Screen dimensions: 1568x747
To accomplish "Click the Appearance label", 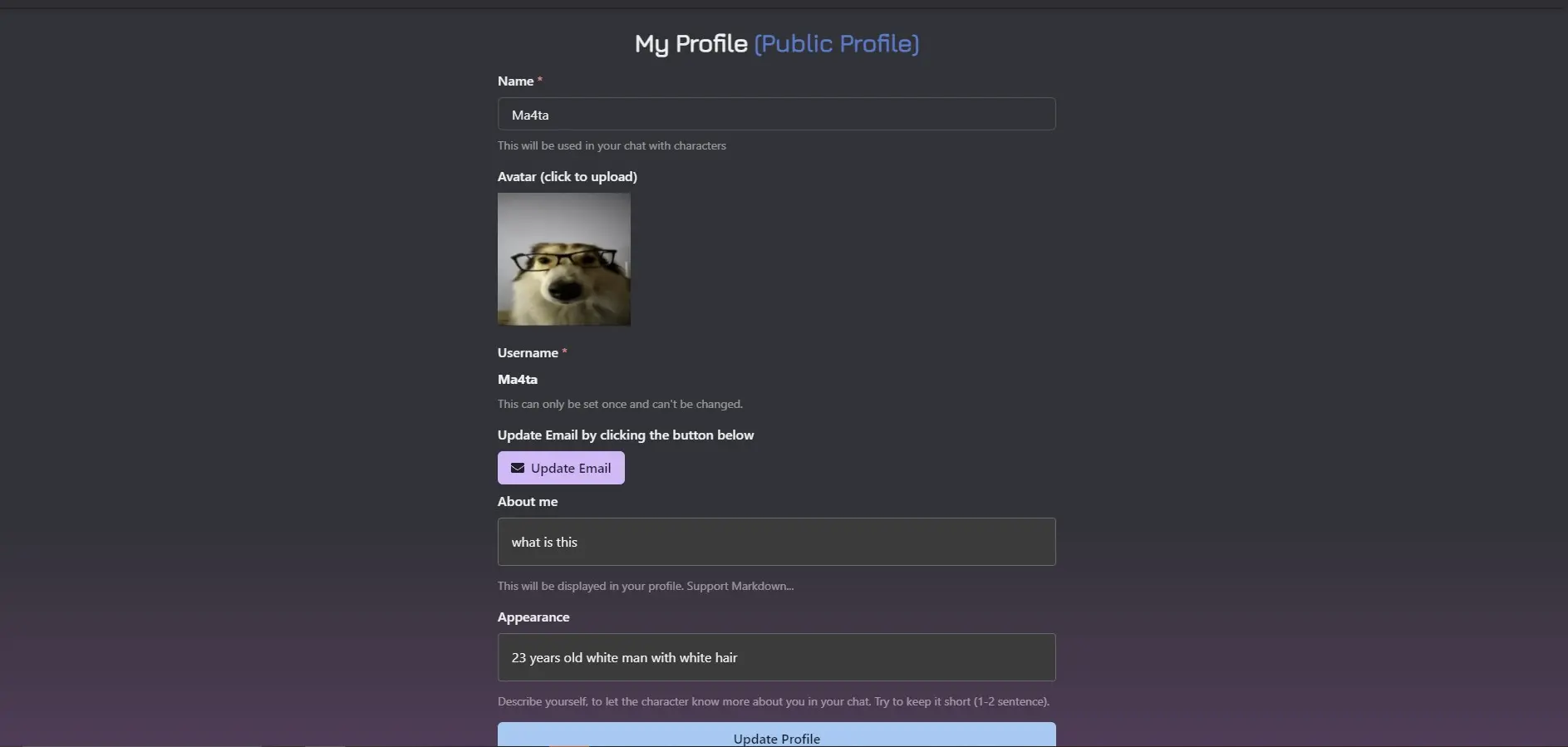I will pos(533,617).
